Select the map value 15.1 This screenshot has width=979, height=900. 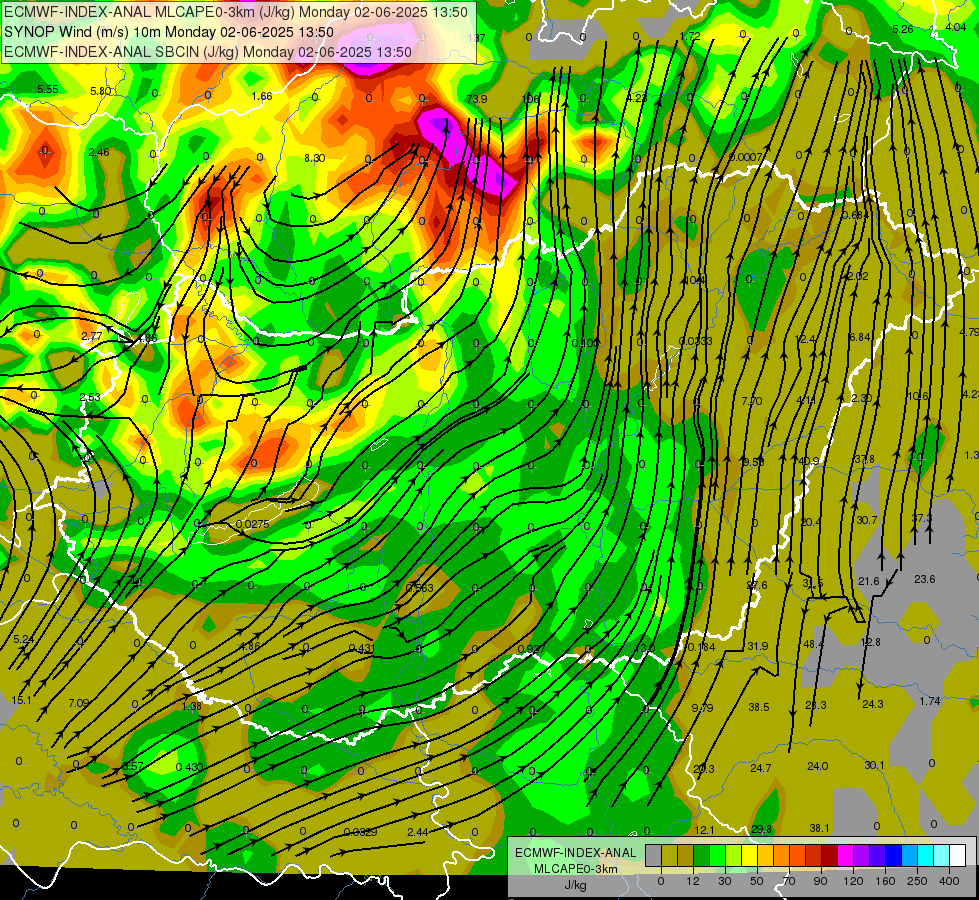[21, 700]
